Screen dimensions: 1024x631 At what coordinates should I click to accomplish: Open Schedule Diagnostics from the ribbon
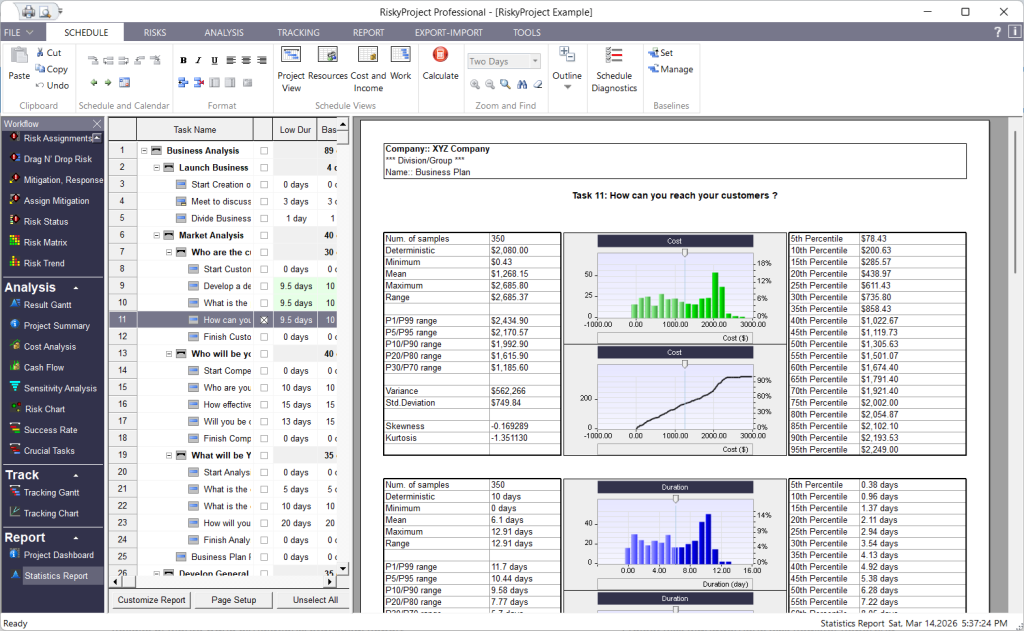coord(614,69)
